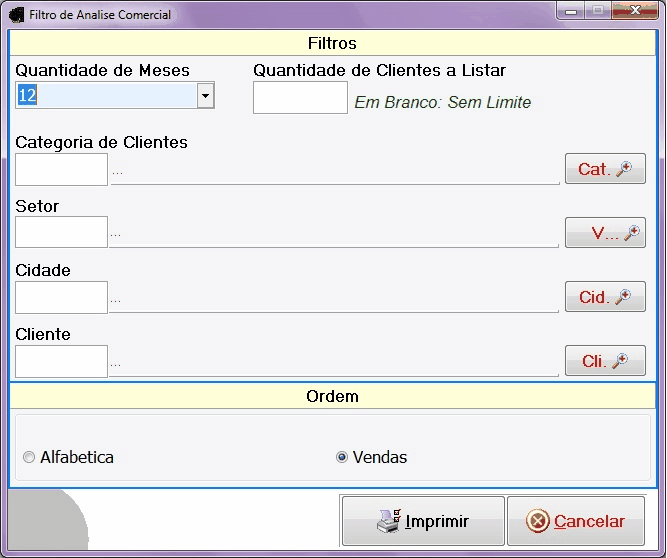Click the Cidade code input field
This screenshot has height=558, width=667.
pyautogui.click(x=61, y=297)
